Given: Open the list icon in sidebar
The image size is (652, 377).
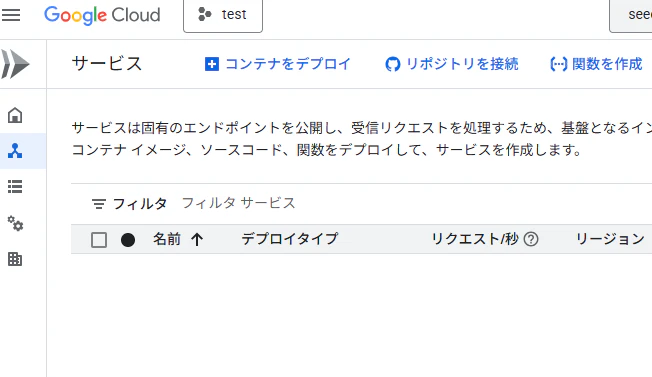Looking at the screenshot, I should tap(15, 187).
